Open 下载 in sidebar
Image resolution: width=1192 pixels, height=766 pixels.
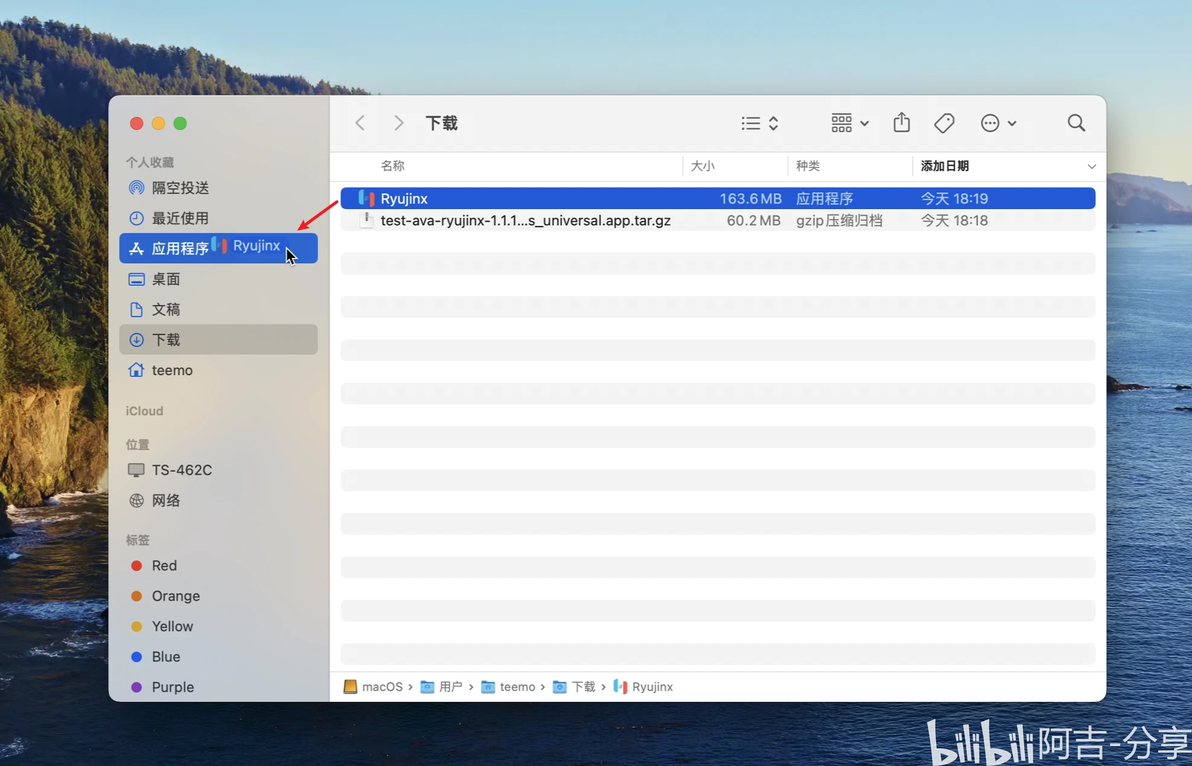coord(218,340)
